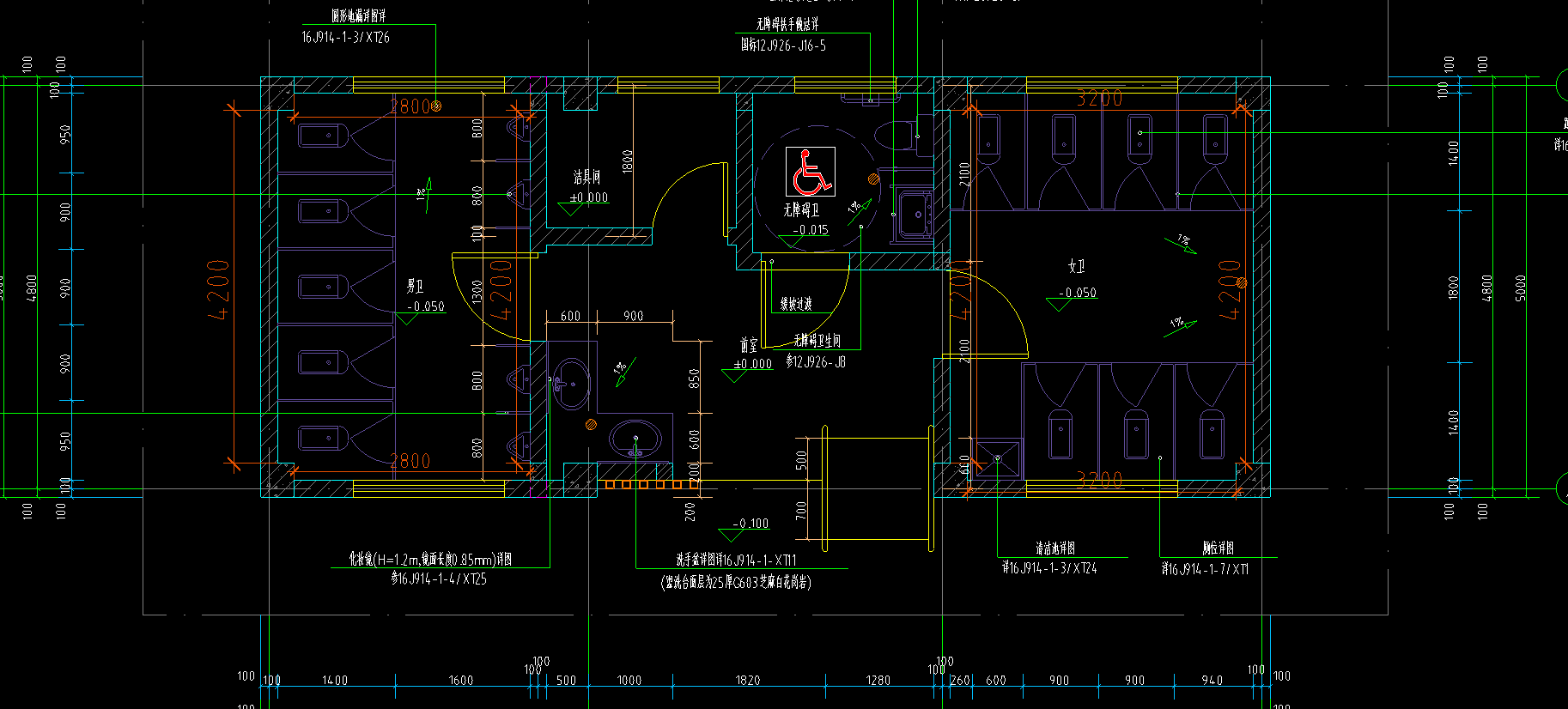Click the mirror note 化妆镜(H=1.2m...)详图
This screenshot has height=709, width=1568.
430,559
